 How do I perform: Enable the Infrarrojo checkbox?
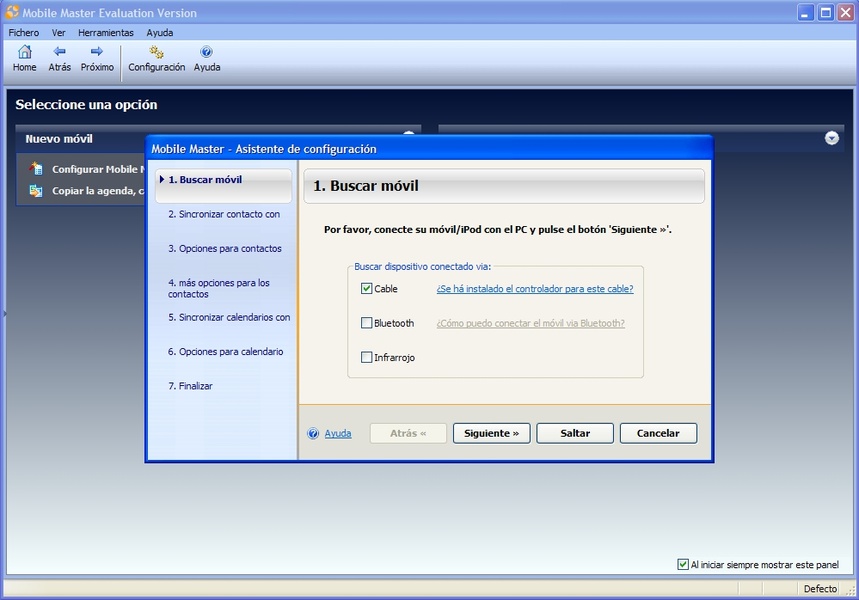point(367,357)
